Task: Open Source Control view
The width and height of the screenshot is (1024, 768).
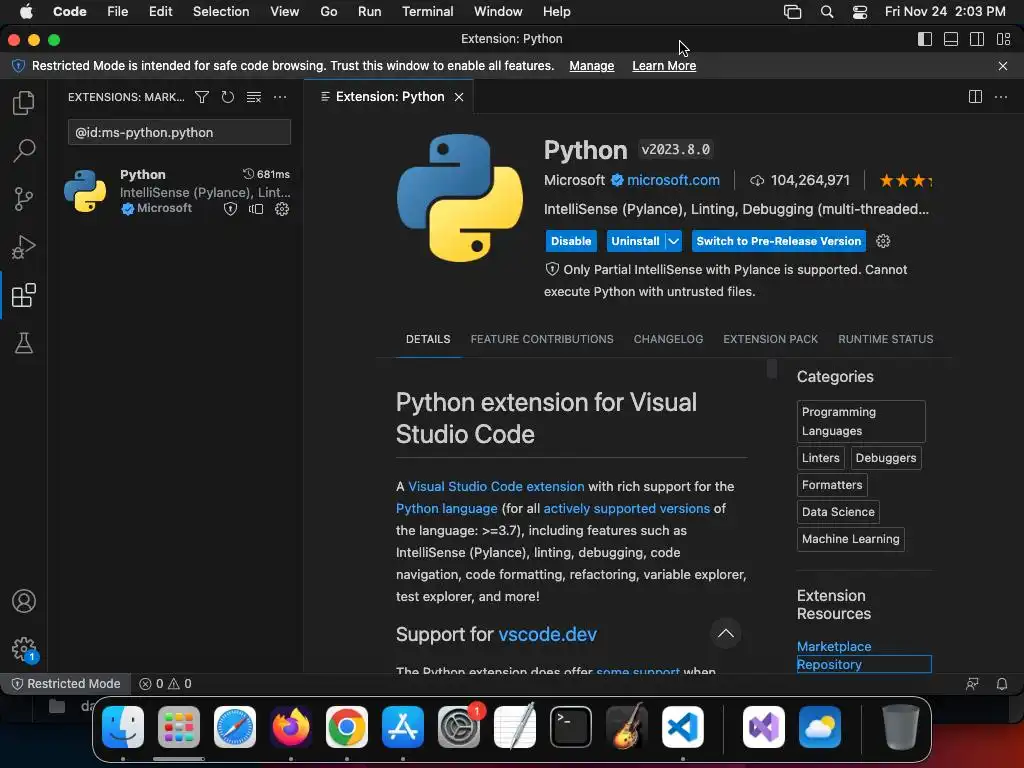Action: pos(24,199)
